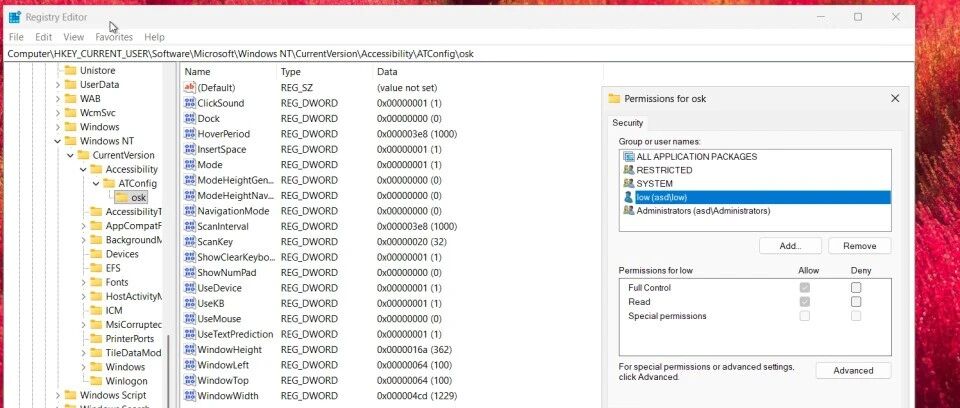Collapse the Accessibility tree node
This screenshot has height=408, width=960.
83,169
